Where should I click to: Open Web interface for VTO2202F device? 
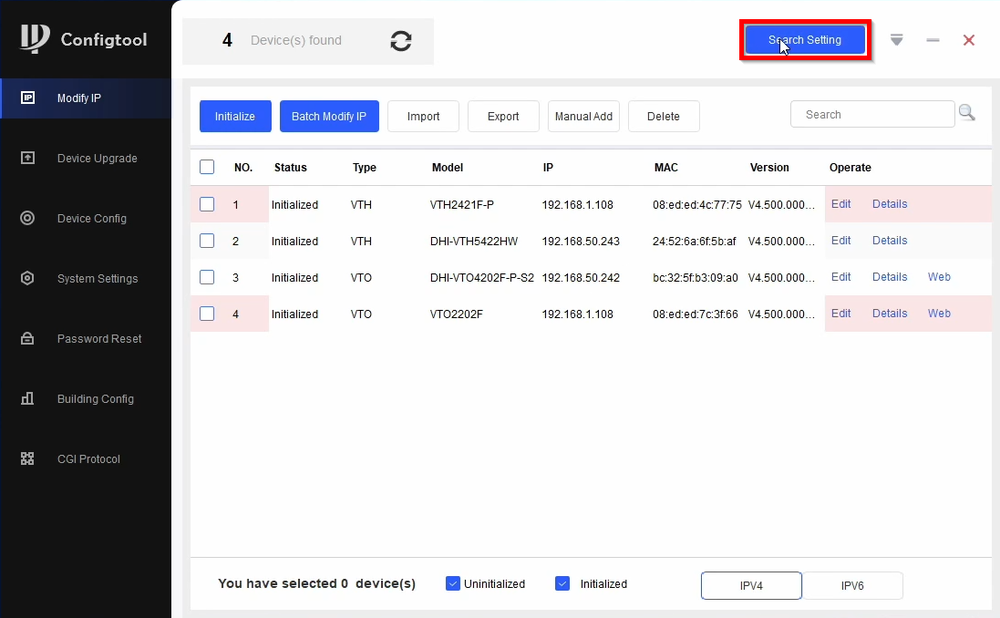point(938,313)
